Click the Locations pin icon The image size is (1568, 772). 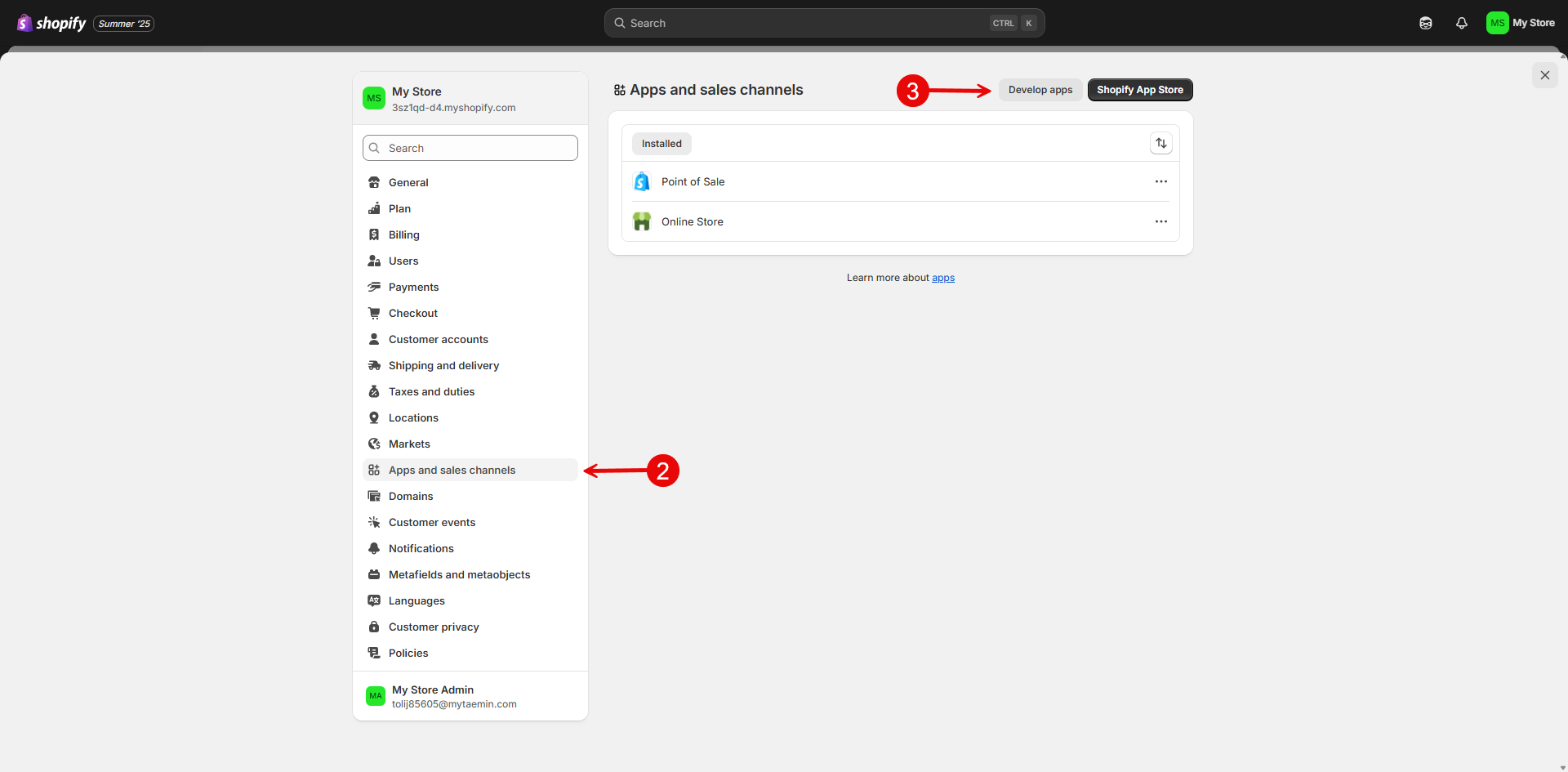pos(374,417)
